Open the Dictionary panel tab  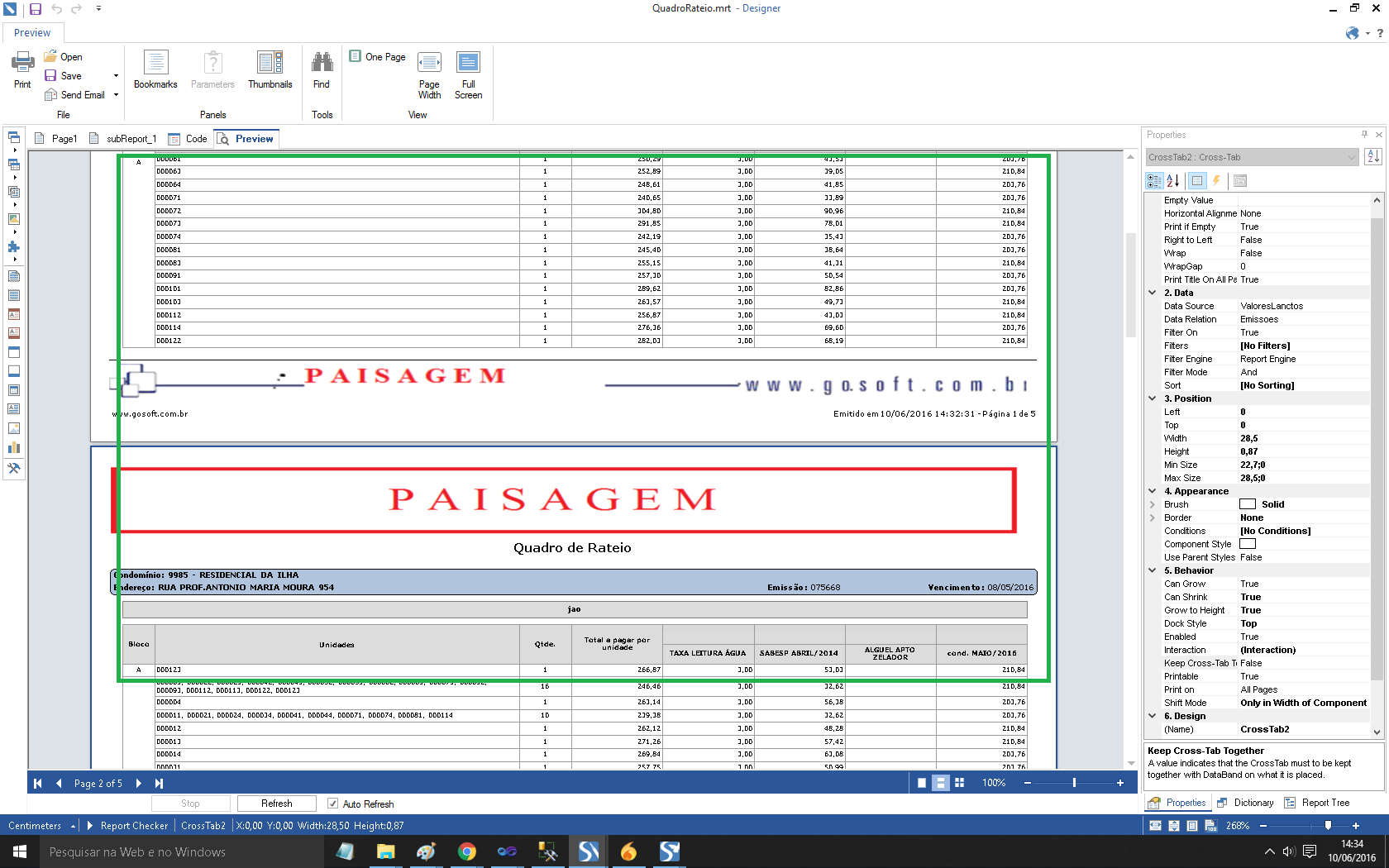[x=1245, y=803]
